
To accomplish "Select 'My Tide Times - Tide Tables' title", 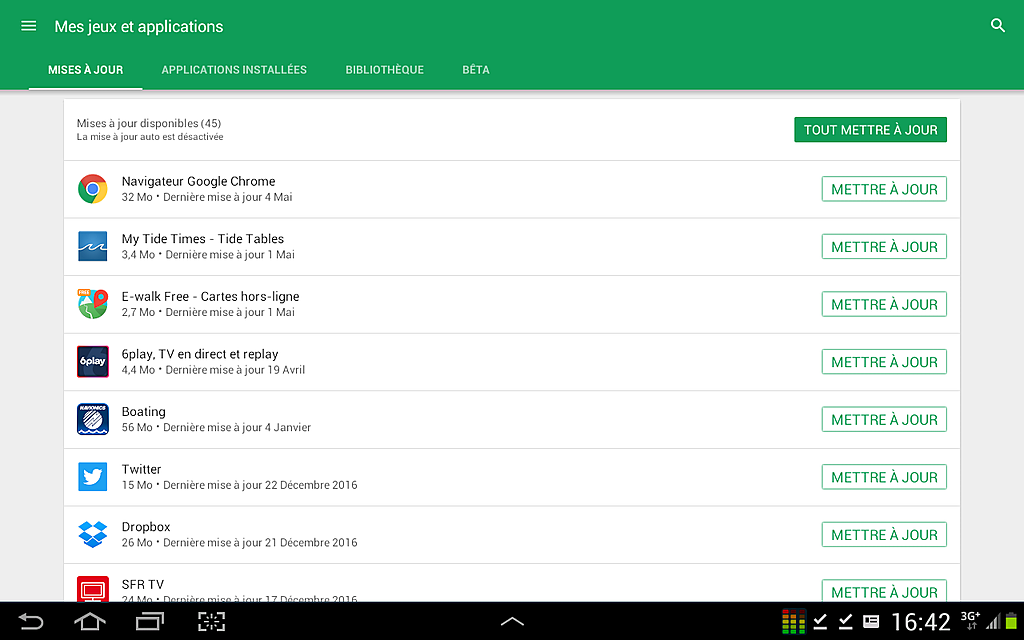I will tap(202, 238).
